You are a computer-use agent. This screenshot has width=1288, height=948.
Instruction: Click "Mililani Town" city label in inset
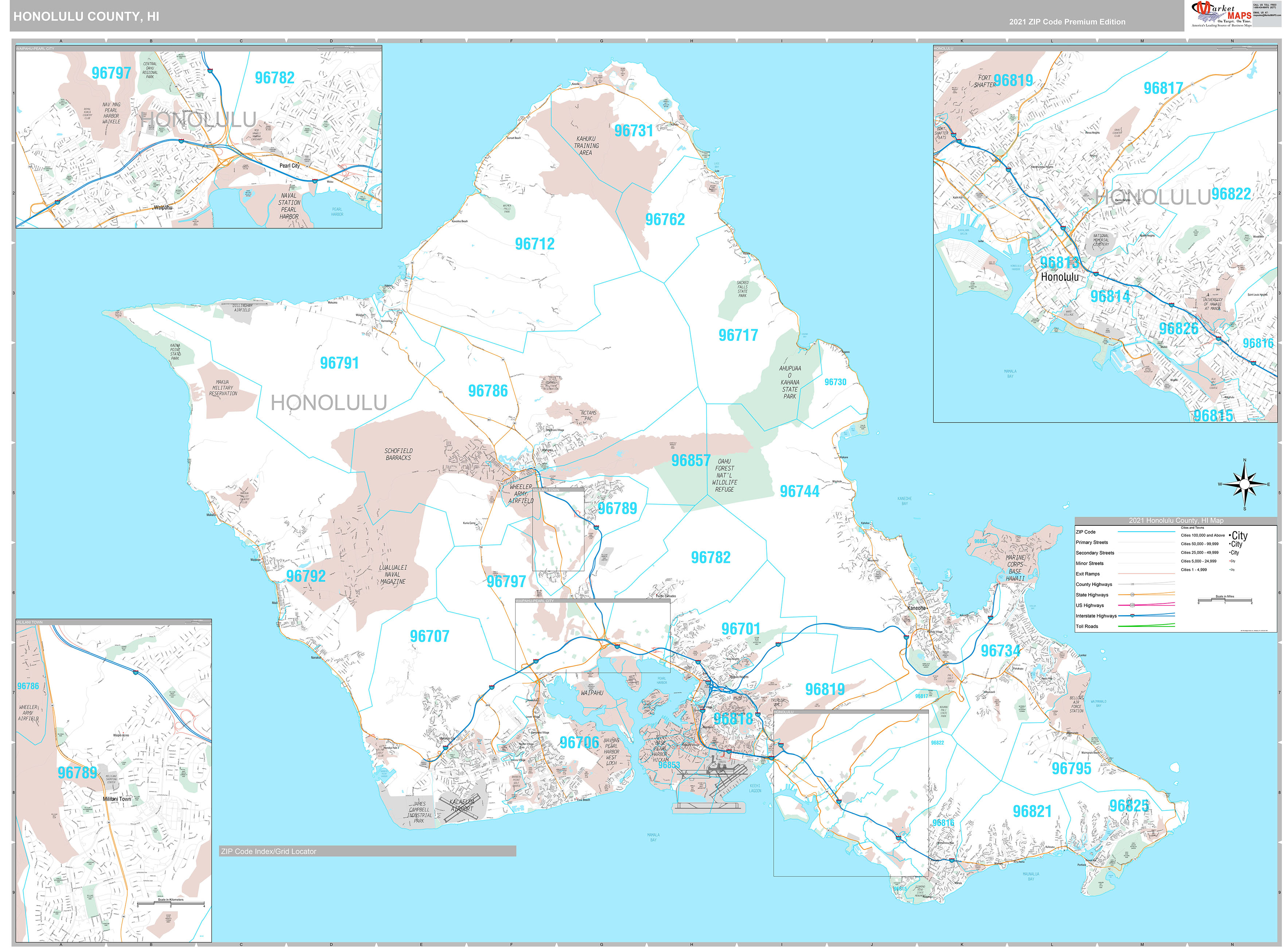point(117,799)
